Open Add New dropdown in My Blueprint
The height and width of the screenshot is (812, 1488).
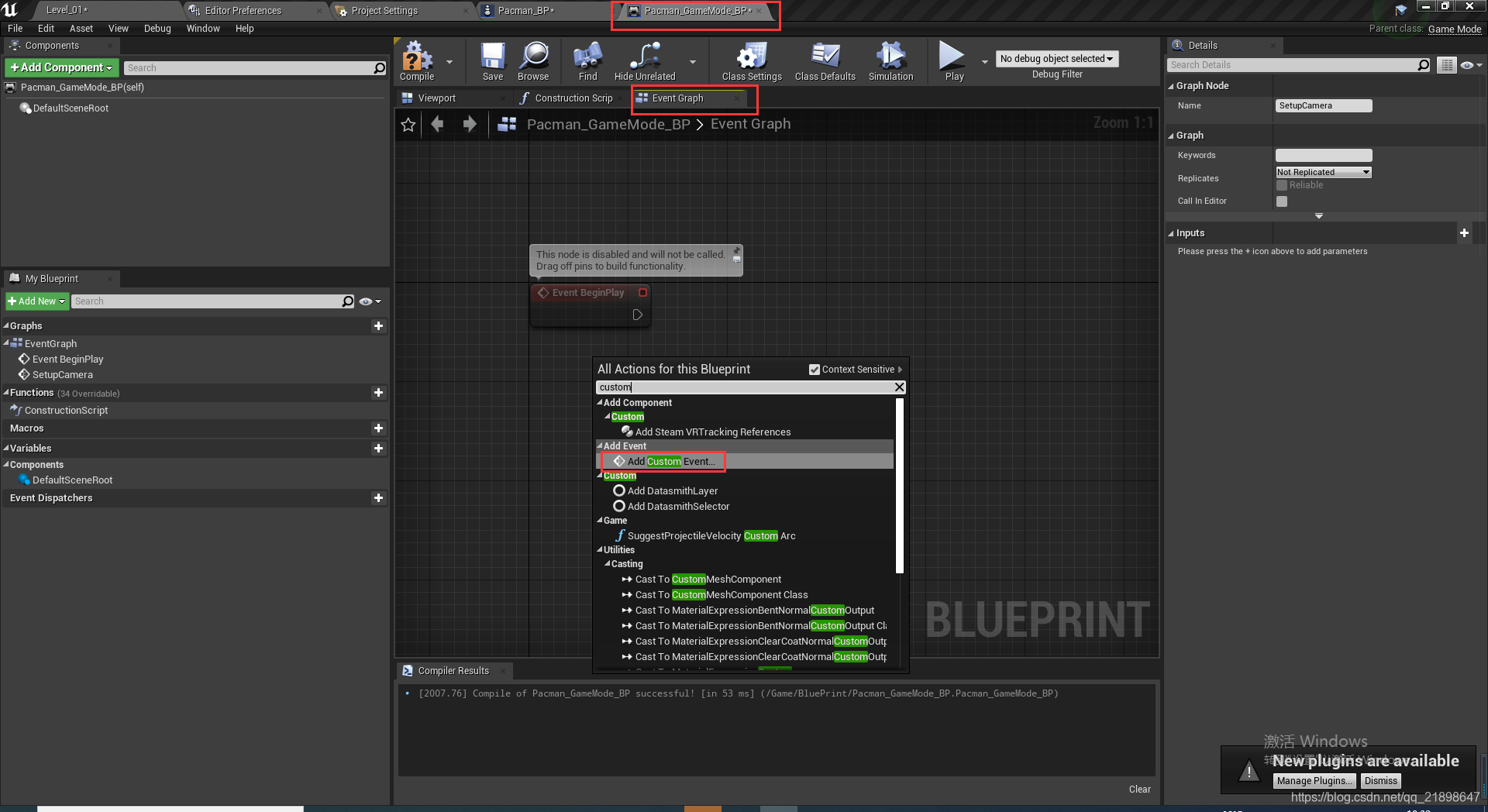tap(36, 301)
